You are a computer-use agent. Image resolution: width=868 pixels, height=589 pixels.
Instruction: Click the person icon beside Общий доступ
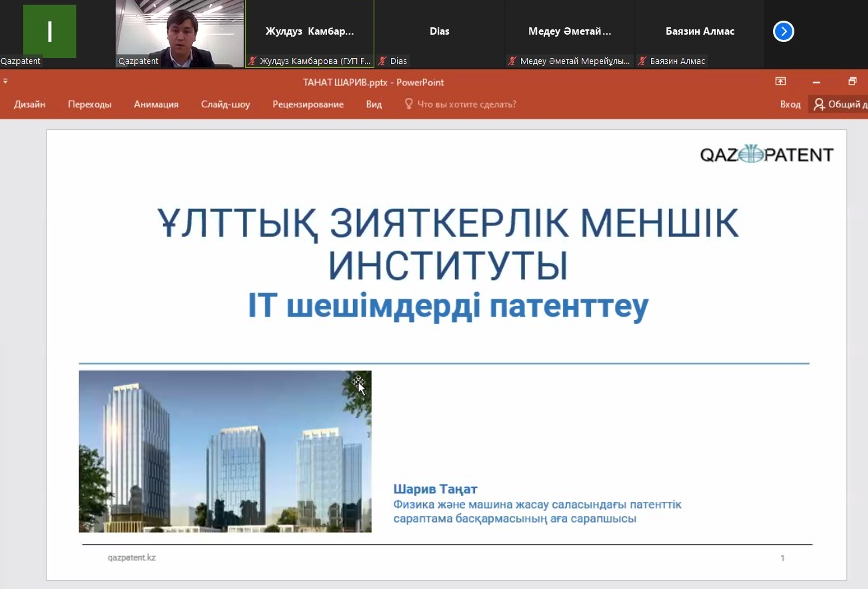click(x=819, y=104)
